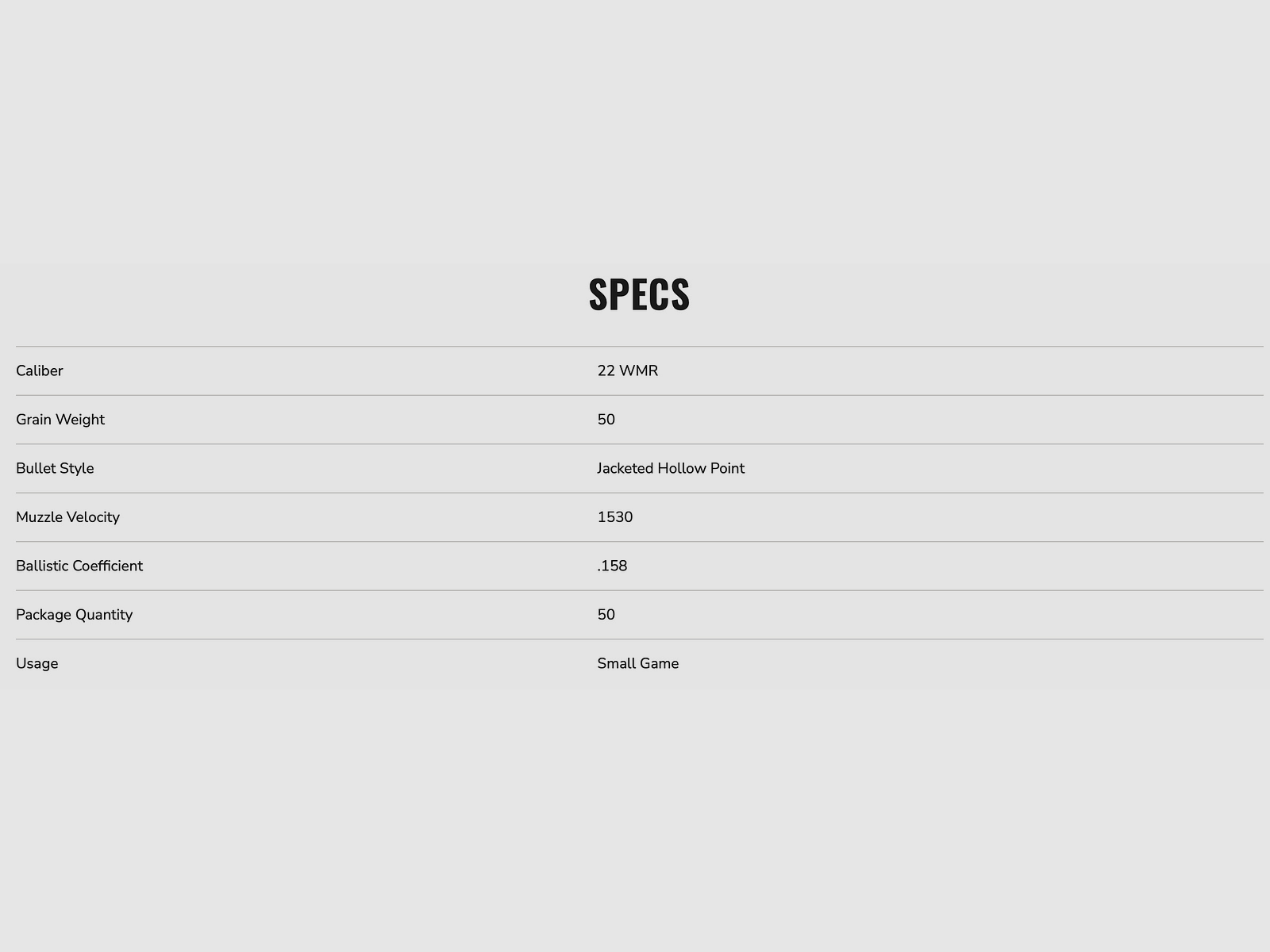1270x952 pixels.
Task: Click the Grain Weight label
Action: click(x=60, y=420)
